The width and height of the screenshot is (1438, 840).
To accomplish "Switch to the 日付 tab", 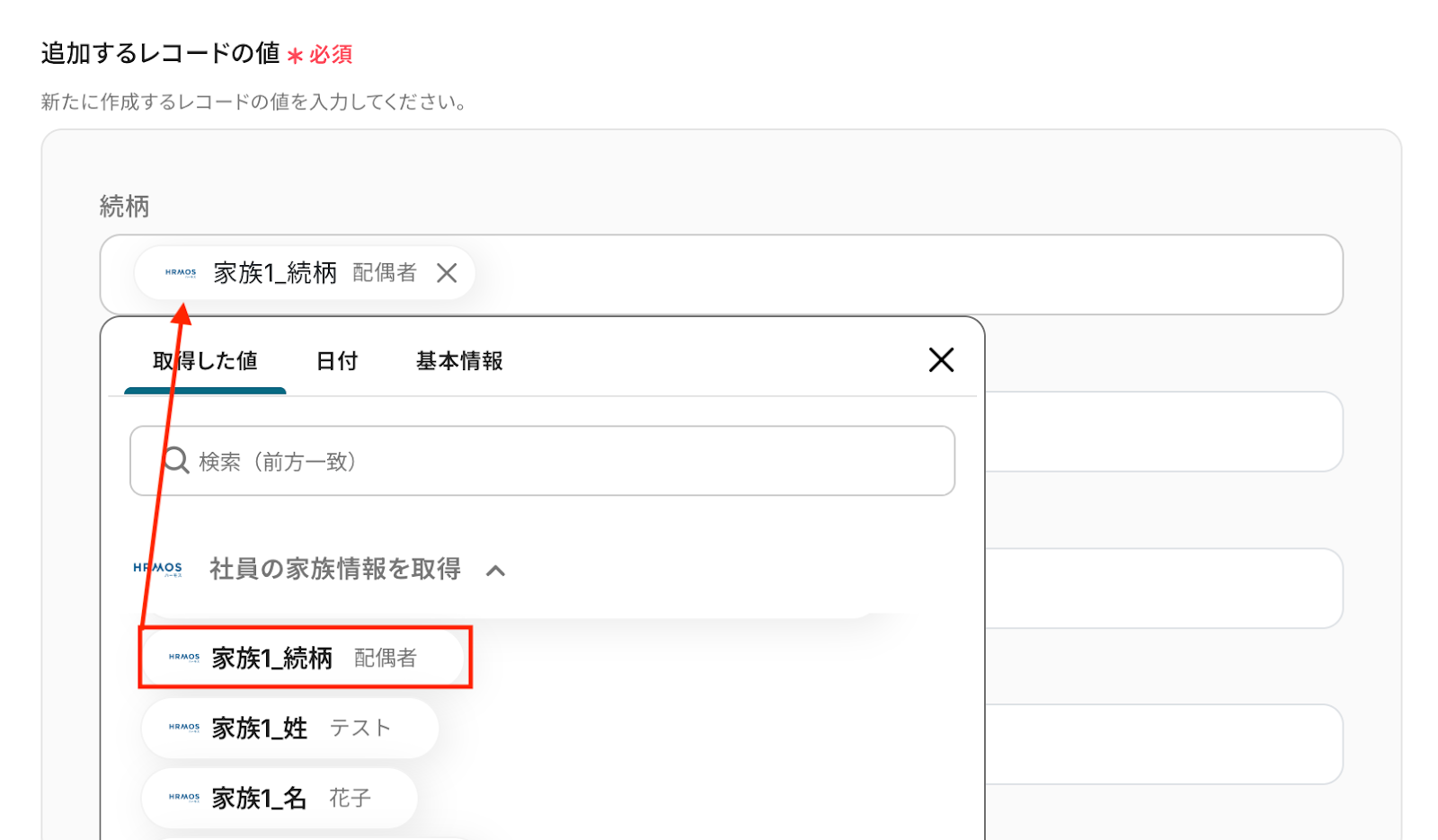I will point(337,361).
